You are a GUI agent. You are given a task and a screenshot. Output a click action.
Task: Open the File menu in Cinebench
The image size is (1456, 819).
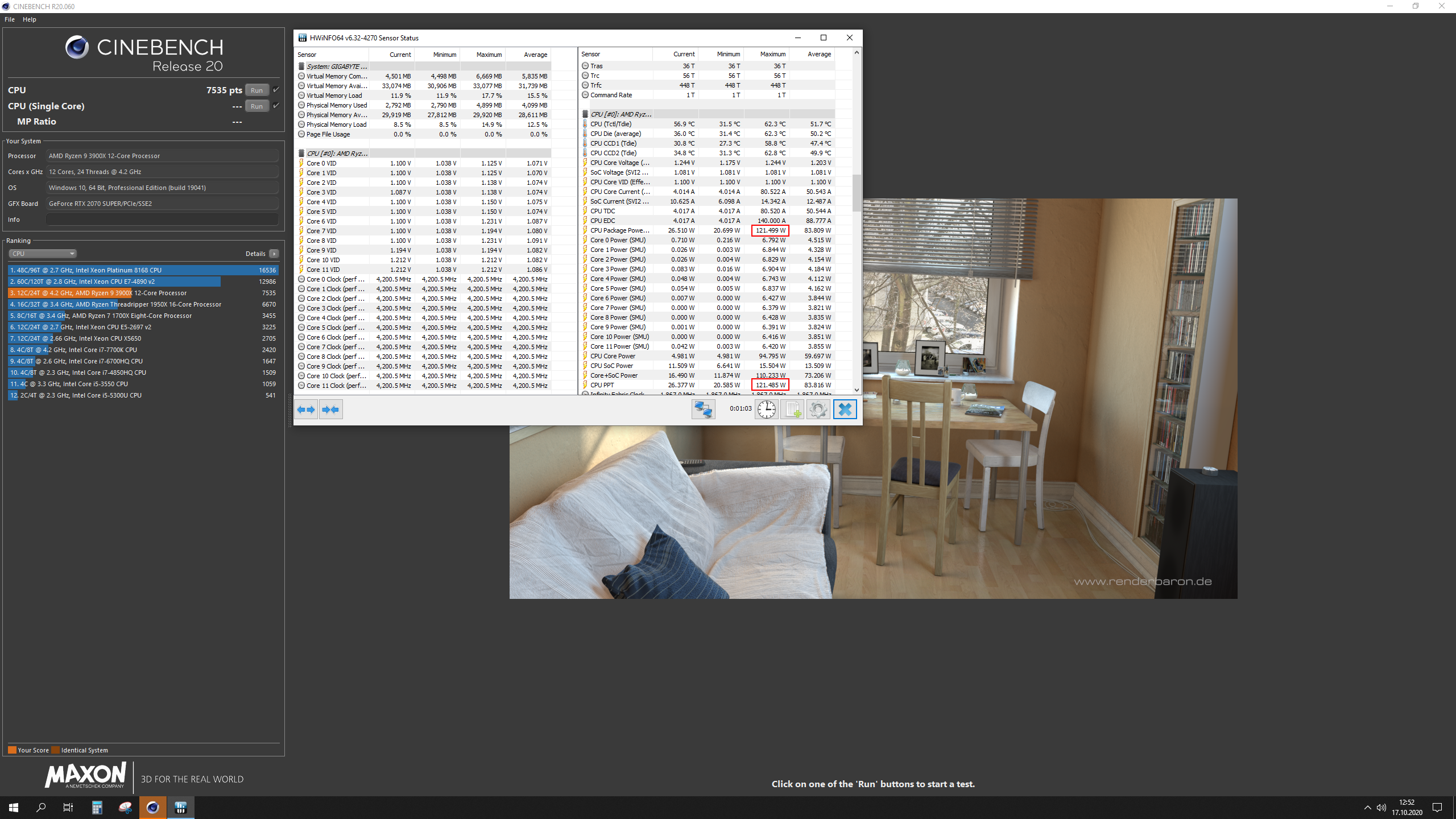point(10,19)
